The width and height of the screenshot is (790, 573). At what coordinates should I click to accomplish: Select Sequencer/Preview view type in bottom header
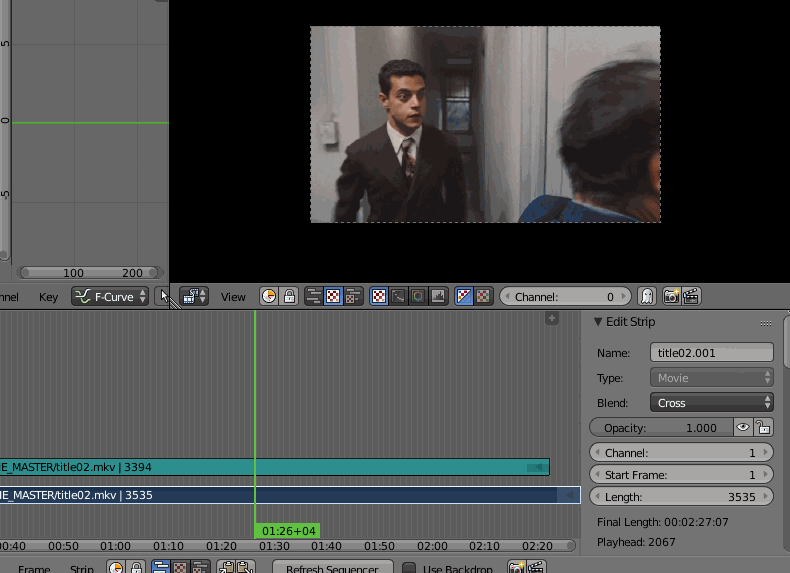click(200, 567)
